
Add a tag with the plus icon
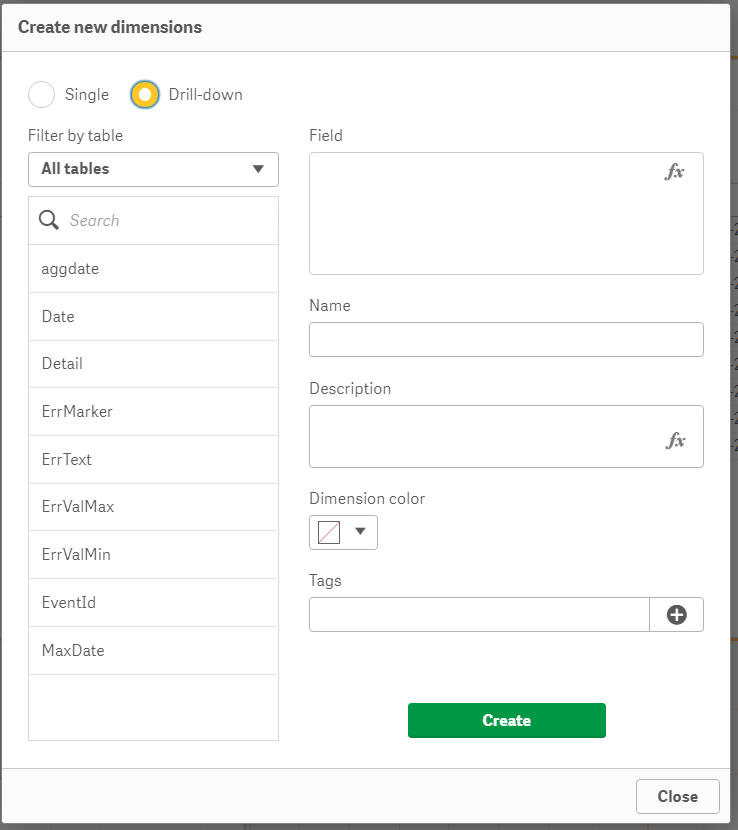677,614
